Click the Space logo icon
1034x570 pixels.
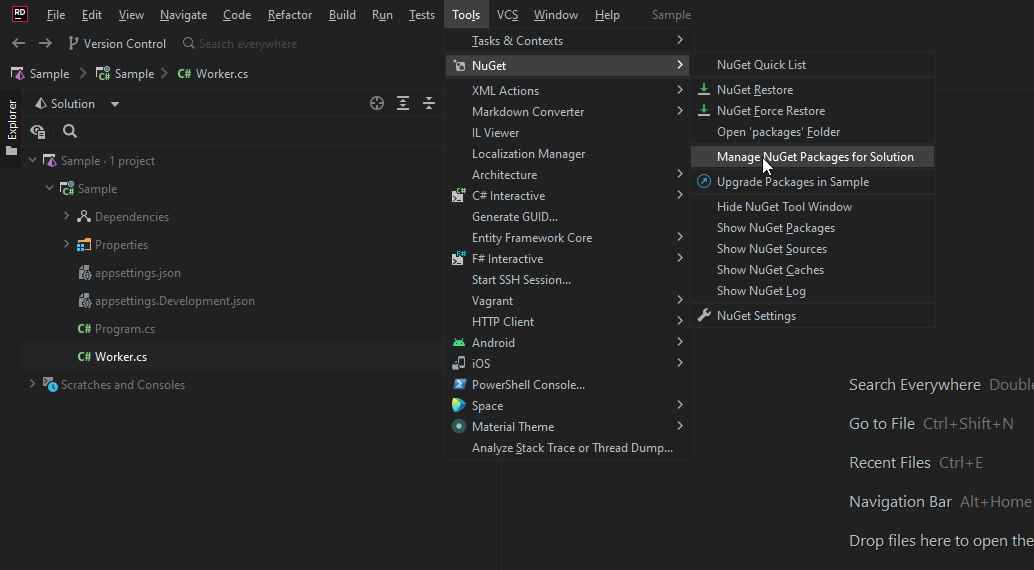point(458,406)
